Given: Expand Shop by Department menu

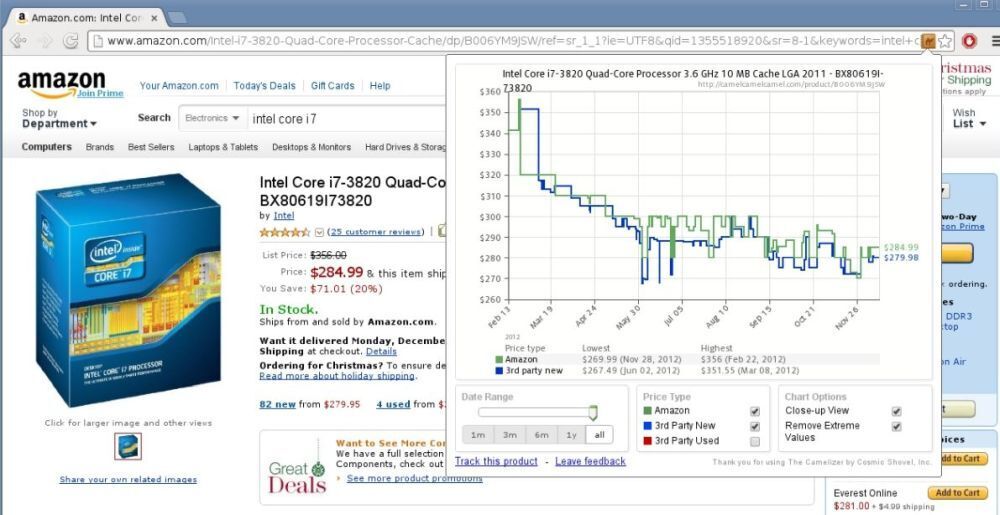Looking at the screenshot, I should (x=59, y=118).
